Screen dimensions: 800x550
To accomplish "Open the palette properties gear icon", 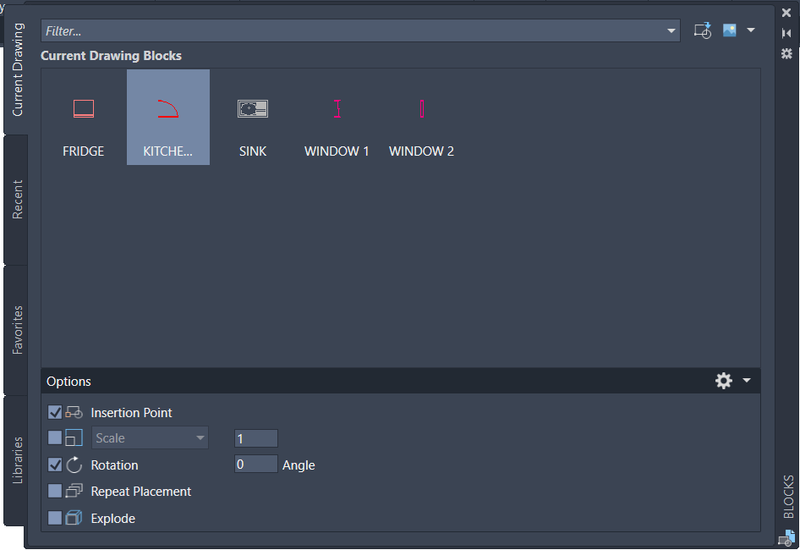I will (786, 54).
